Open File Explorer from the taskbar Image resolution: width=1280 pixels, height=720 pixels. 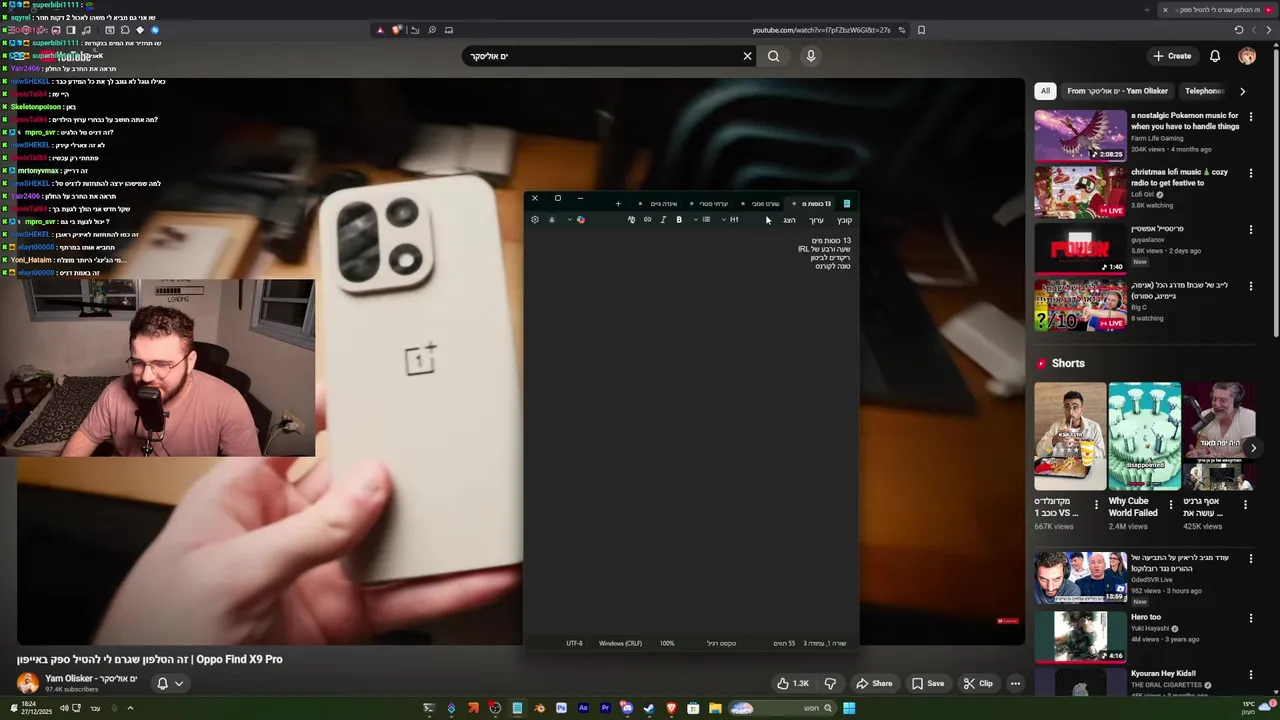tap(715, 708)
